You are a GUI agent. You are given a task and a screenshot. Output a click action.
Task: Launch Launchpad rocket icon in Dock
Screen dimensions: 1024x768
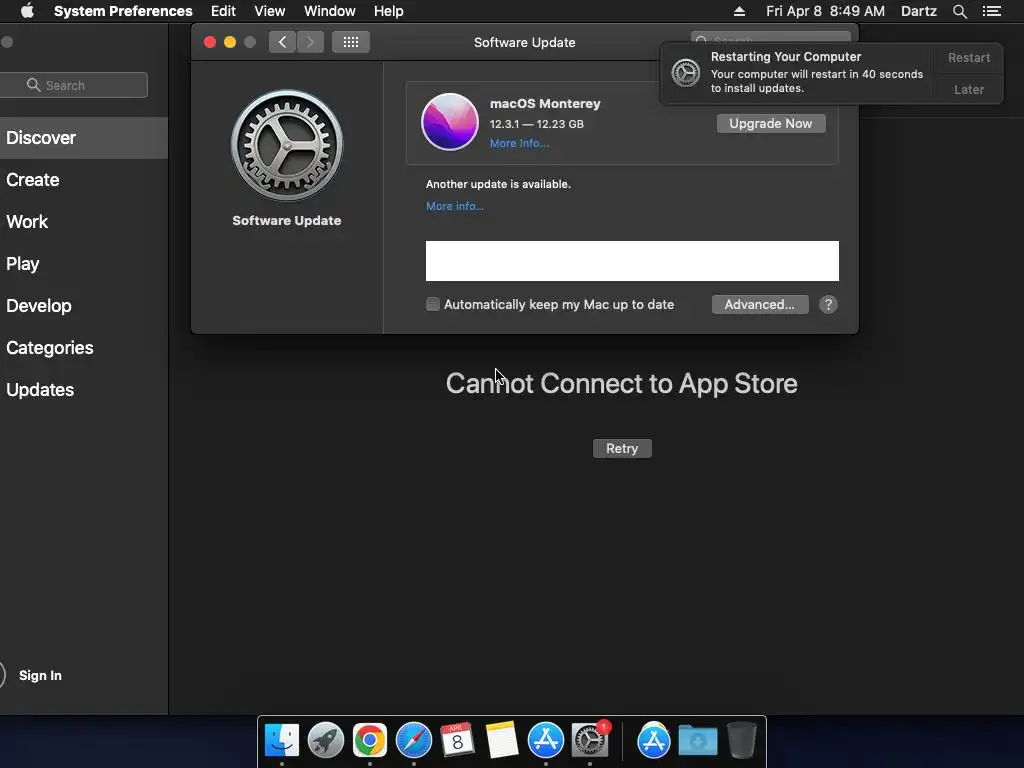325,740
